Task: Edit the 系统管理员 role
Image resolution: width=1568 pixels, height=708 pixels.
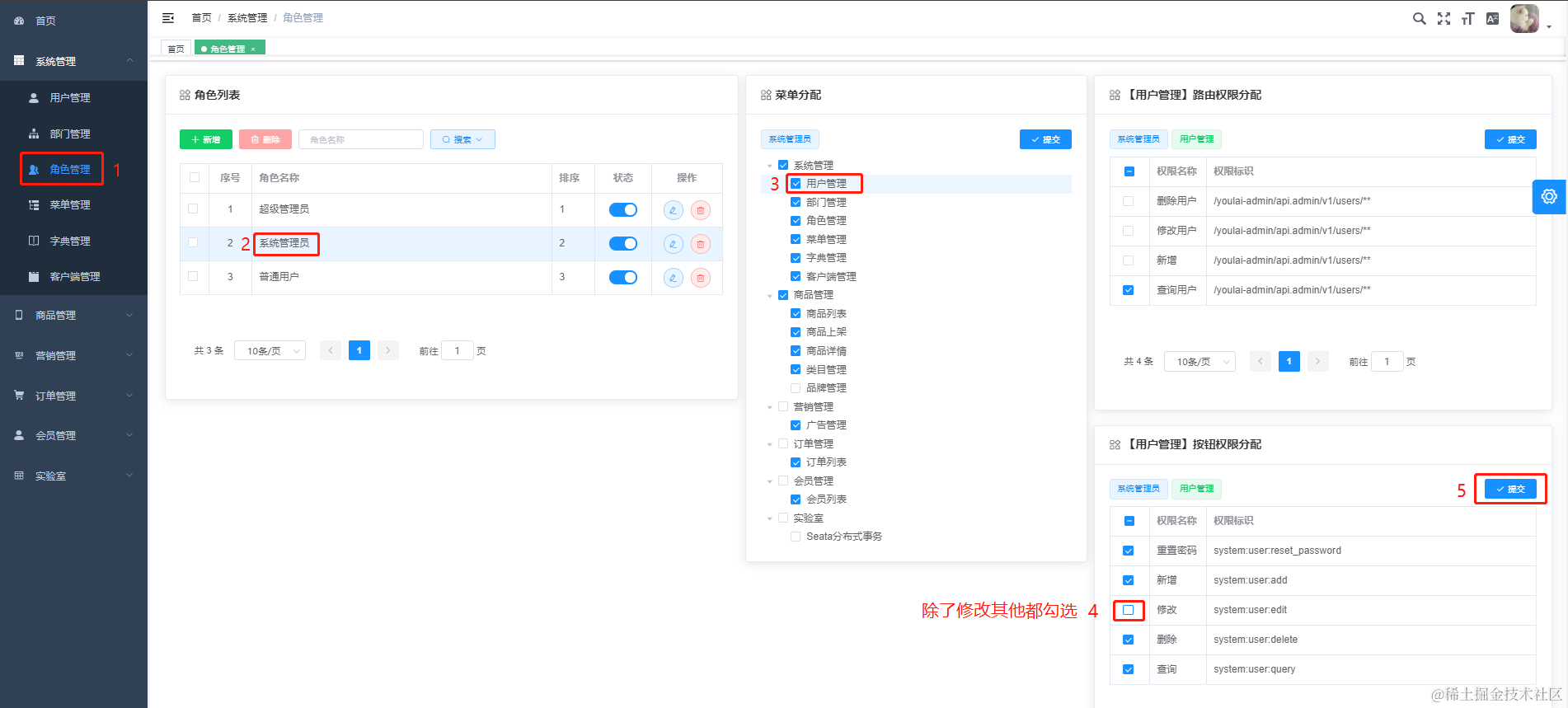Action: tap(673, 244)
